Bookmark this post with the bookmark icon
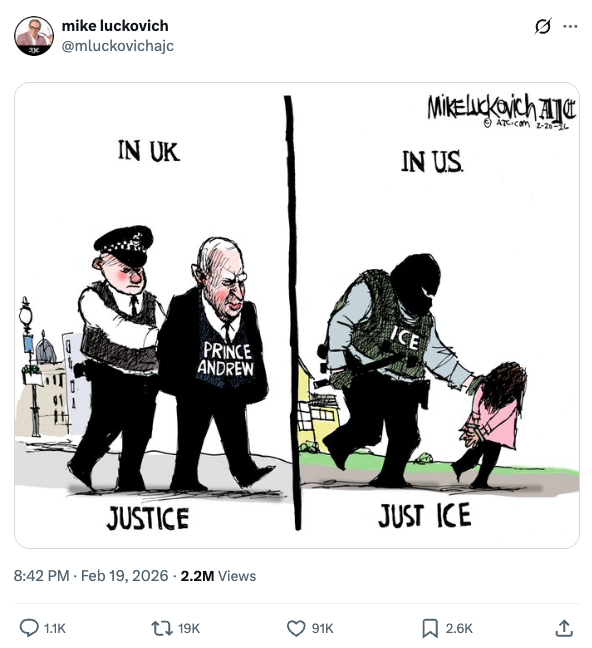Image resolution: width=592 pixels, height=648 pixels. 430,628
